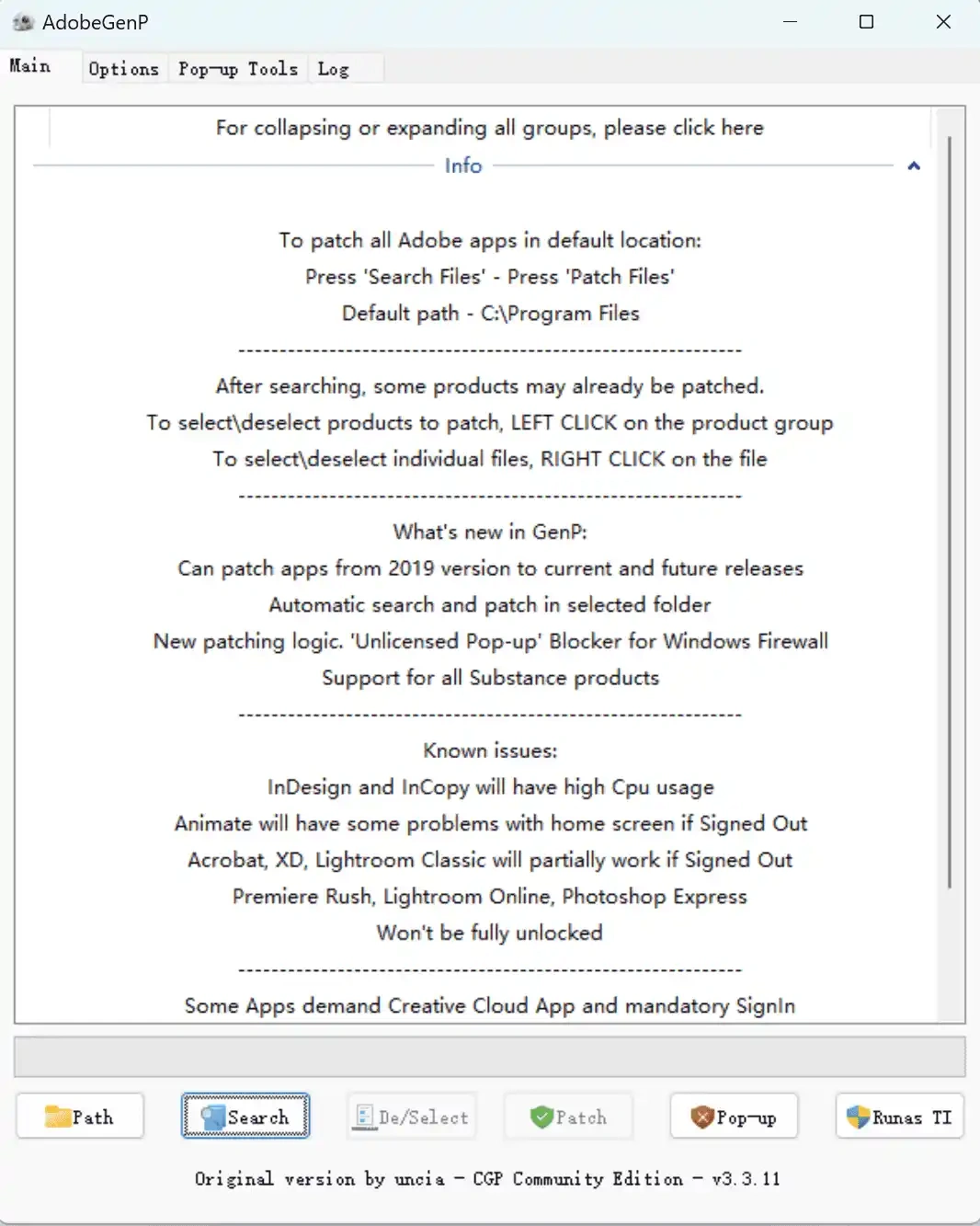Screen dimensions: 980x1226
Task: Switch to the Options tab
Action: click(123, 67)
